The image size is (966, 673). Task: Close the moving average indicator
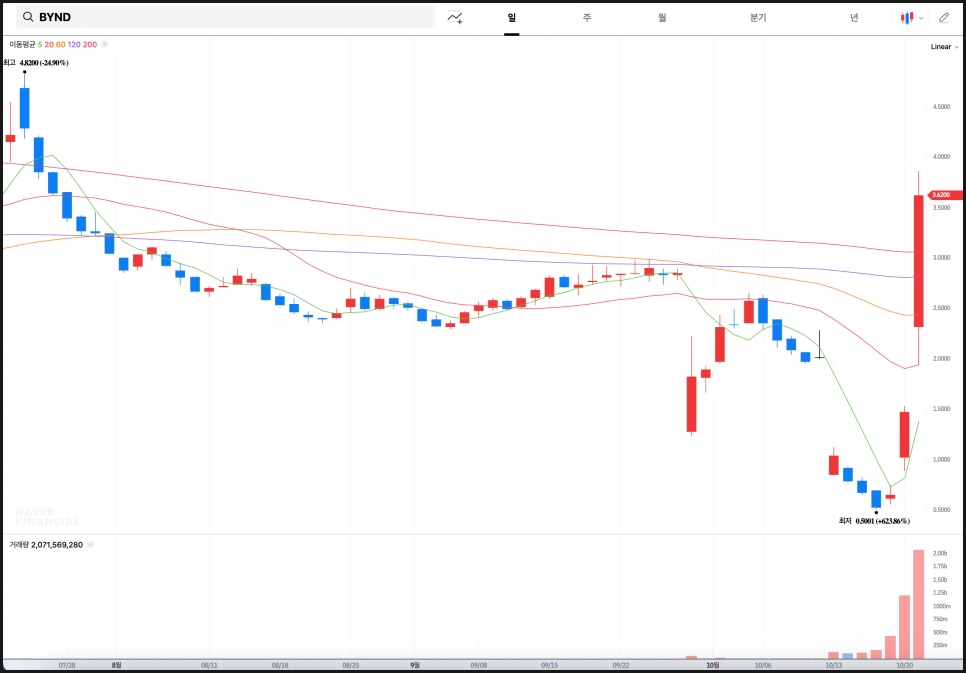[105, 44]
